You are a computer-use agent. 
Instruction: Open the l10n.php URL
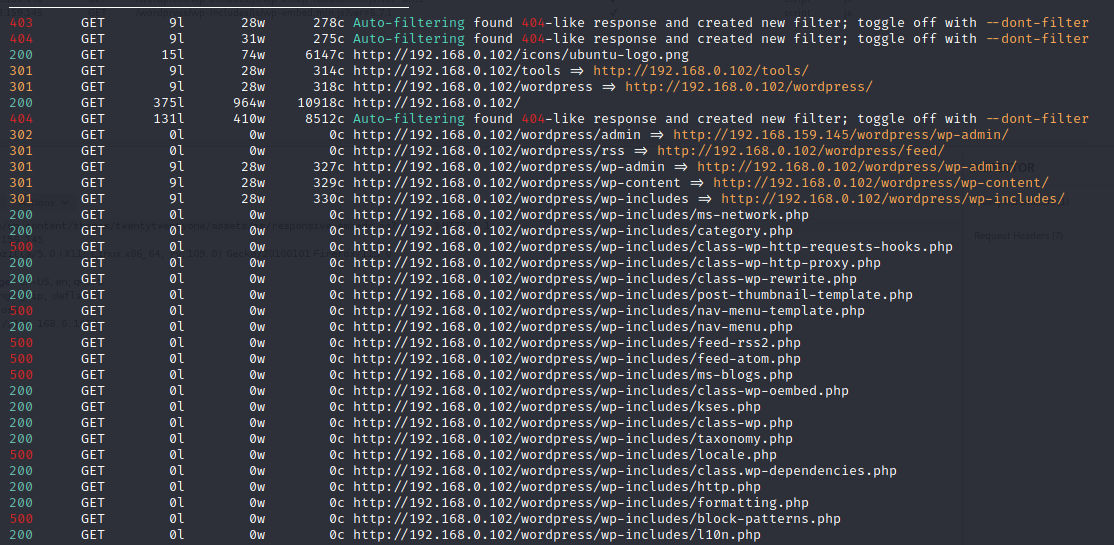click(x=556, y=534)
